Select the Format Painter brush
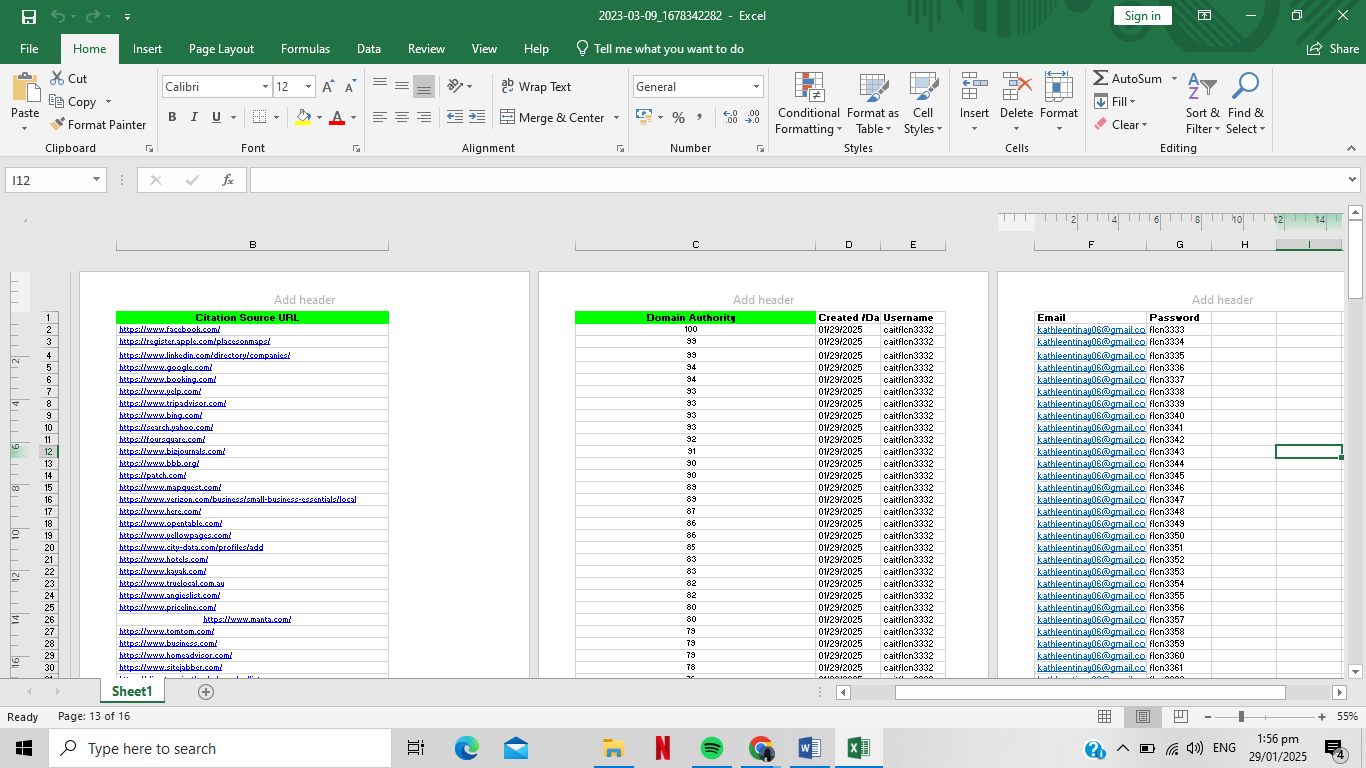 [57, 124]
